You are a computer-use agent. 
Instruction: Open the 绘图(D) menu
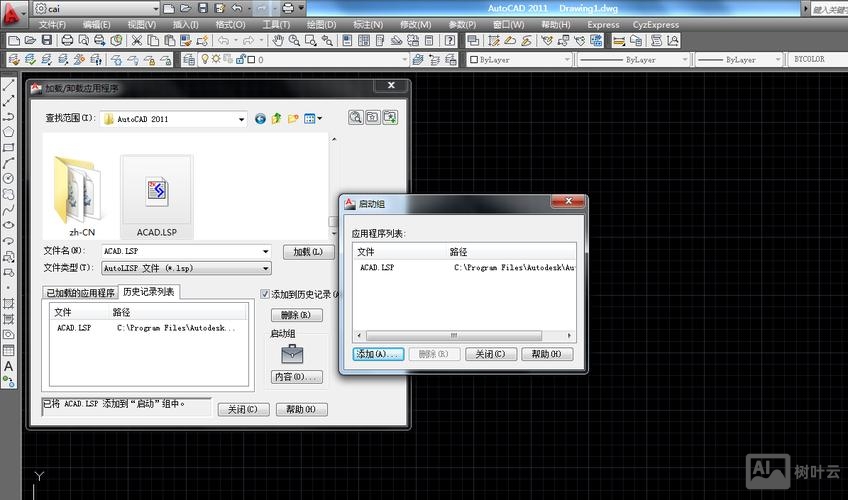321,24
